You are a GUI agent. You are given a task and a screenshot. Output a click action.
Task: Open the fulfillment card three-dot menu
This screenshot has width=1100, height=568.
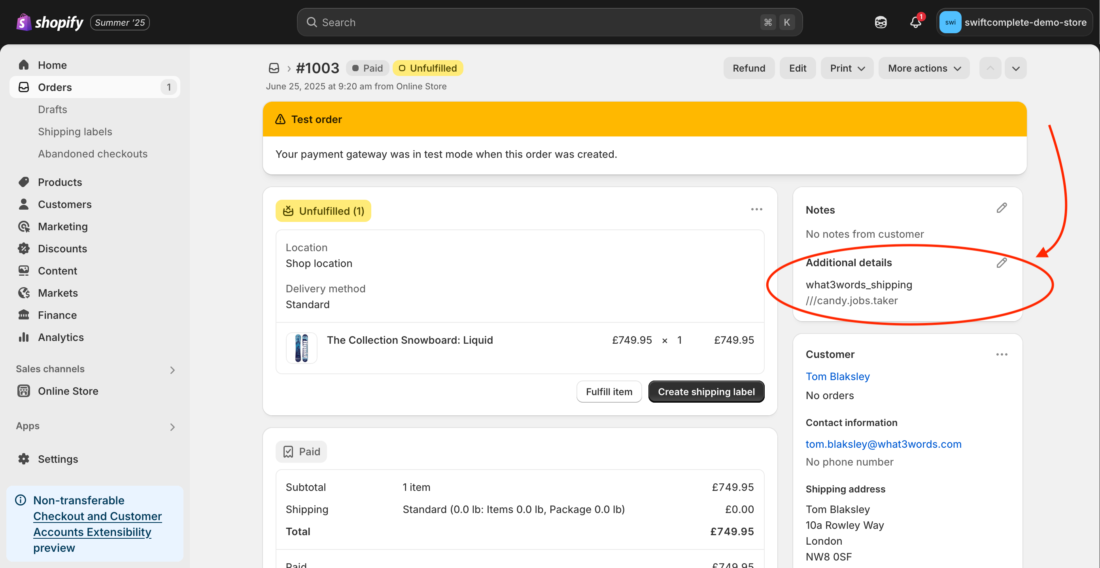coord(756,209)
